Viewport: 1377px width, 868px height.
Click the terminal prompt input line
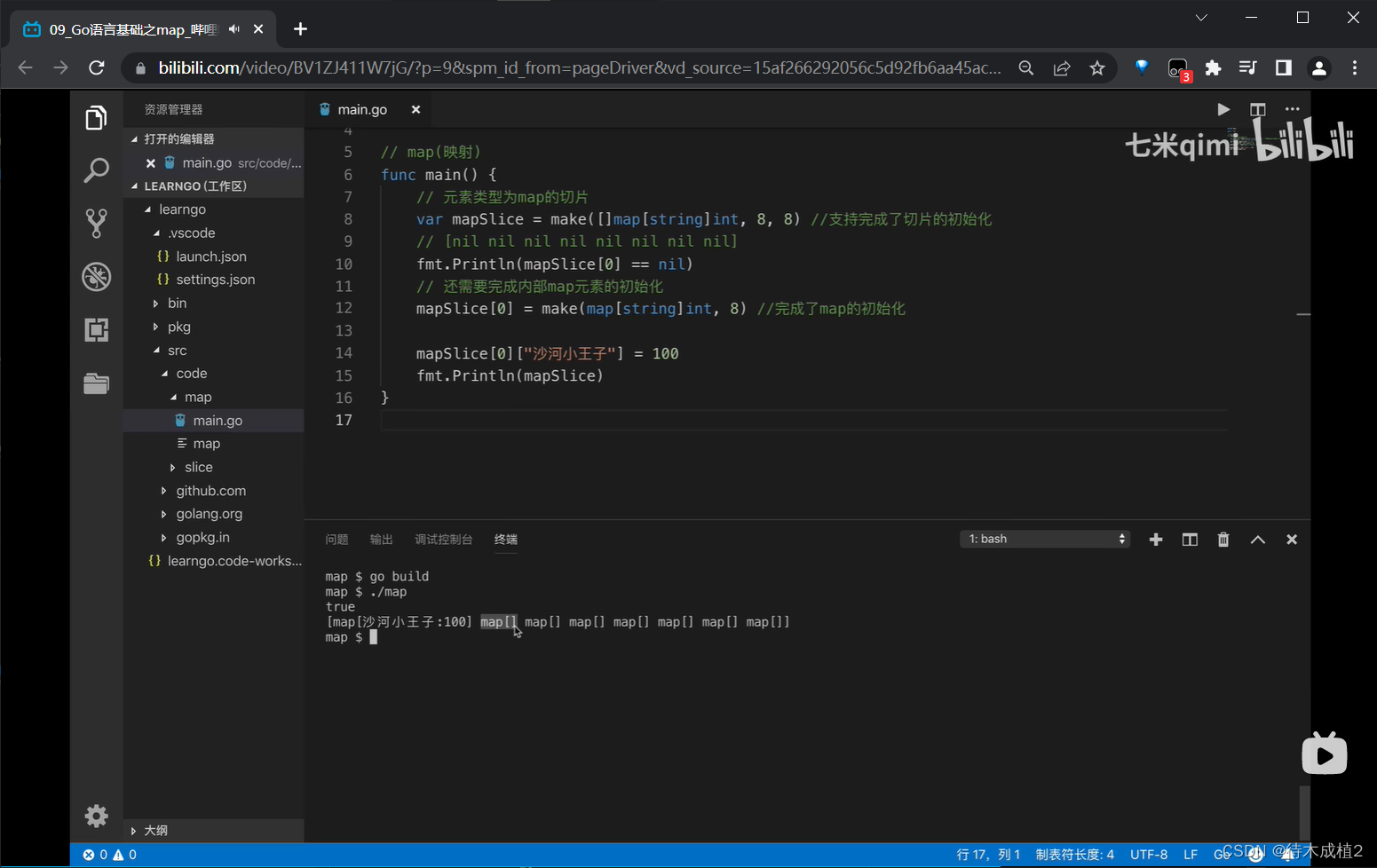351,637
